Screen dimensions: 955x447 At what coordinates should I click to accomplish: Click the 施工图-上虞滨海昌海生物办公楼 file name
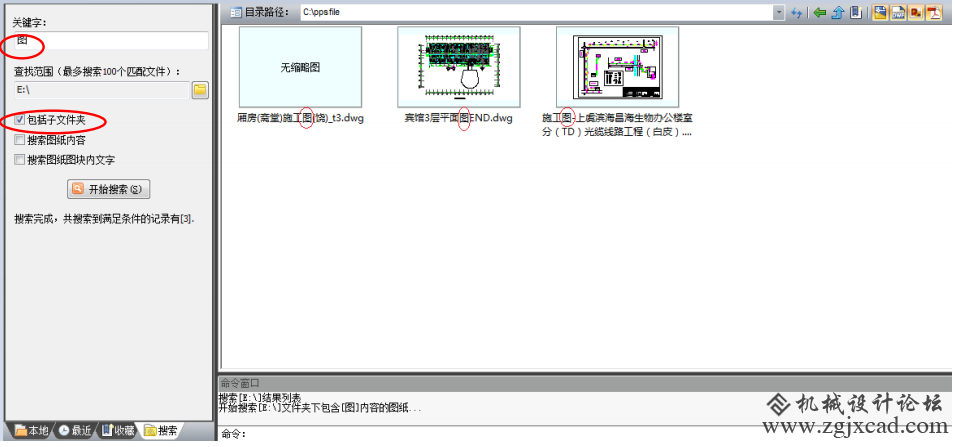tap(617, 124)
